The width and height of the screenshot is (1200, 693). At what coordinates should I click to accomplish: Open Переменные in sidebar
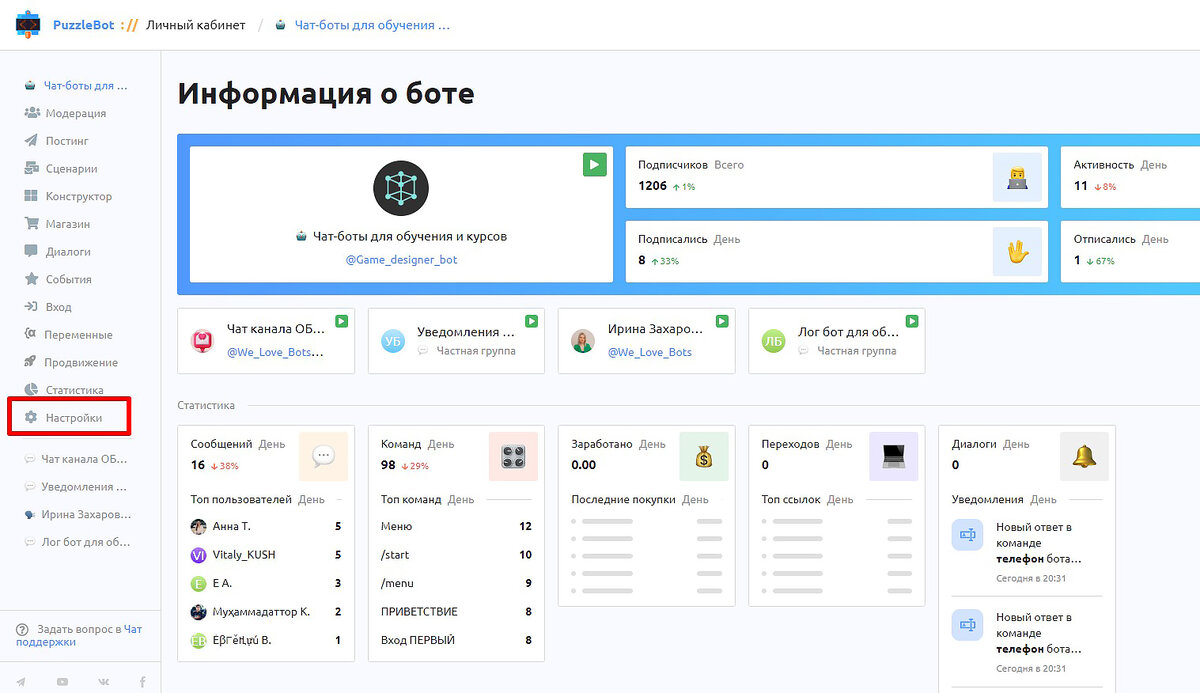point(78,335)
